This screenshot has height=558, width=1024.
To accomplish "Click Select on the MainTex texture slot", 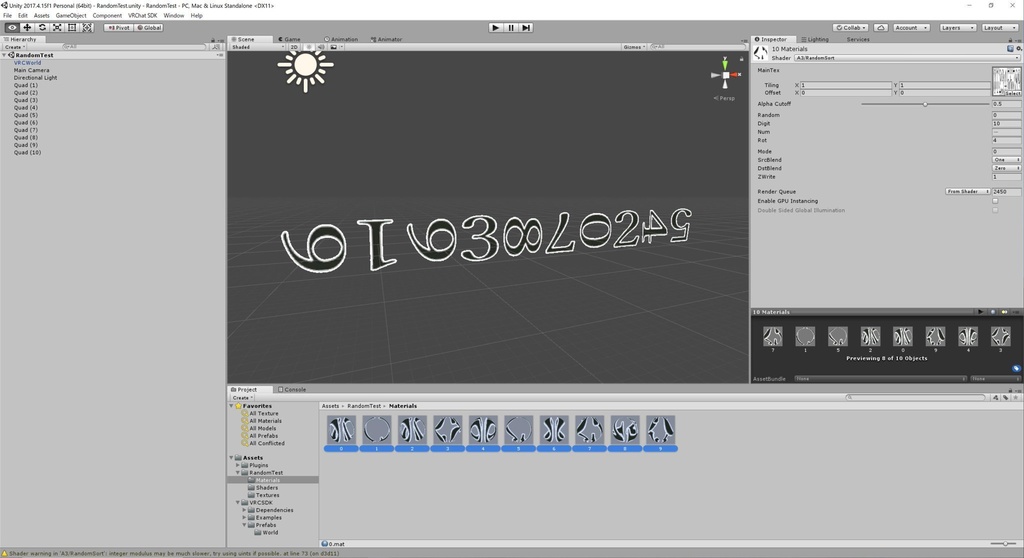I will click(1012, 93).
